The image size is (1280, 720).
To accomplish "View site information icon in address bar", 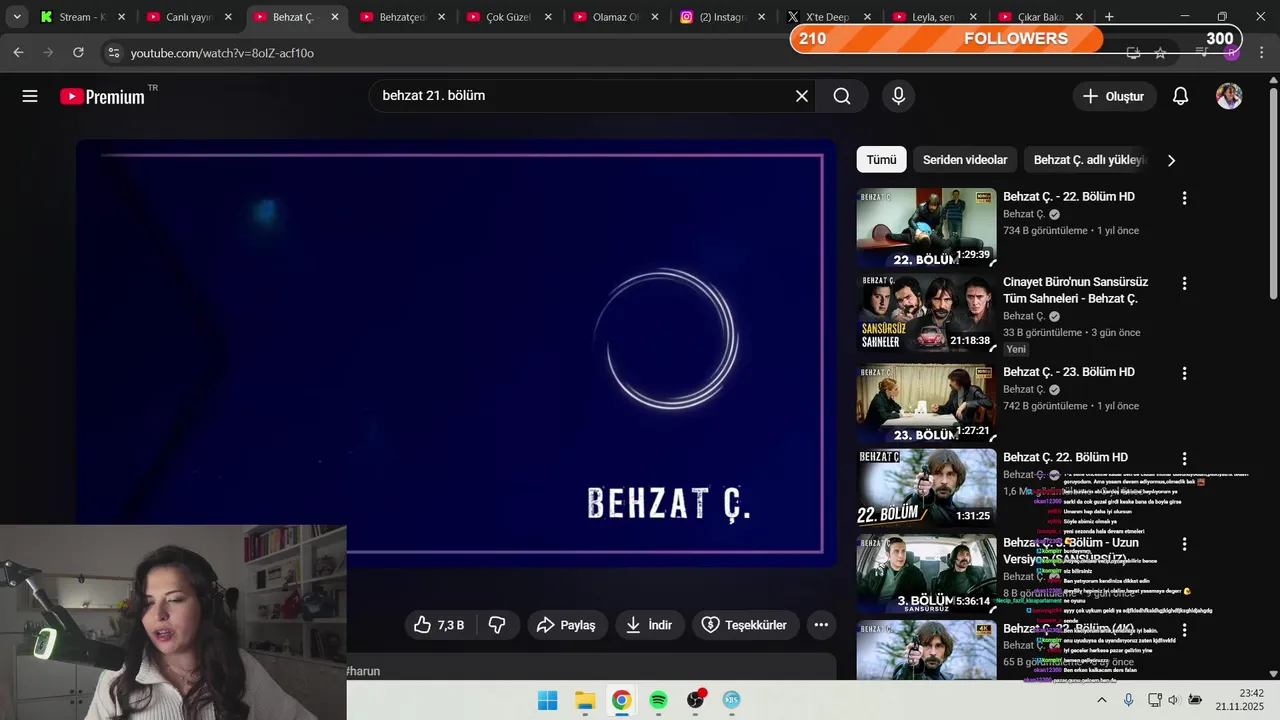I will [113, 52].
